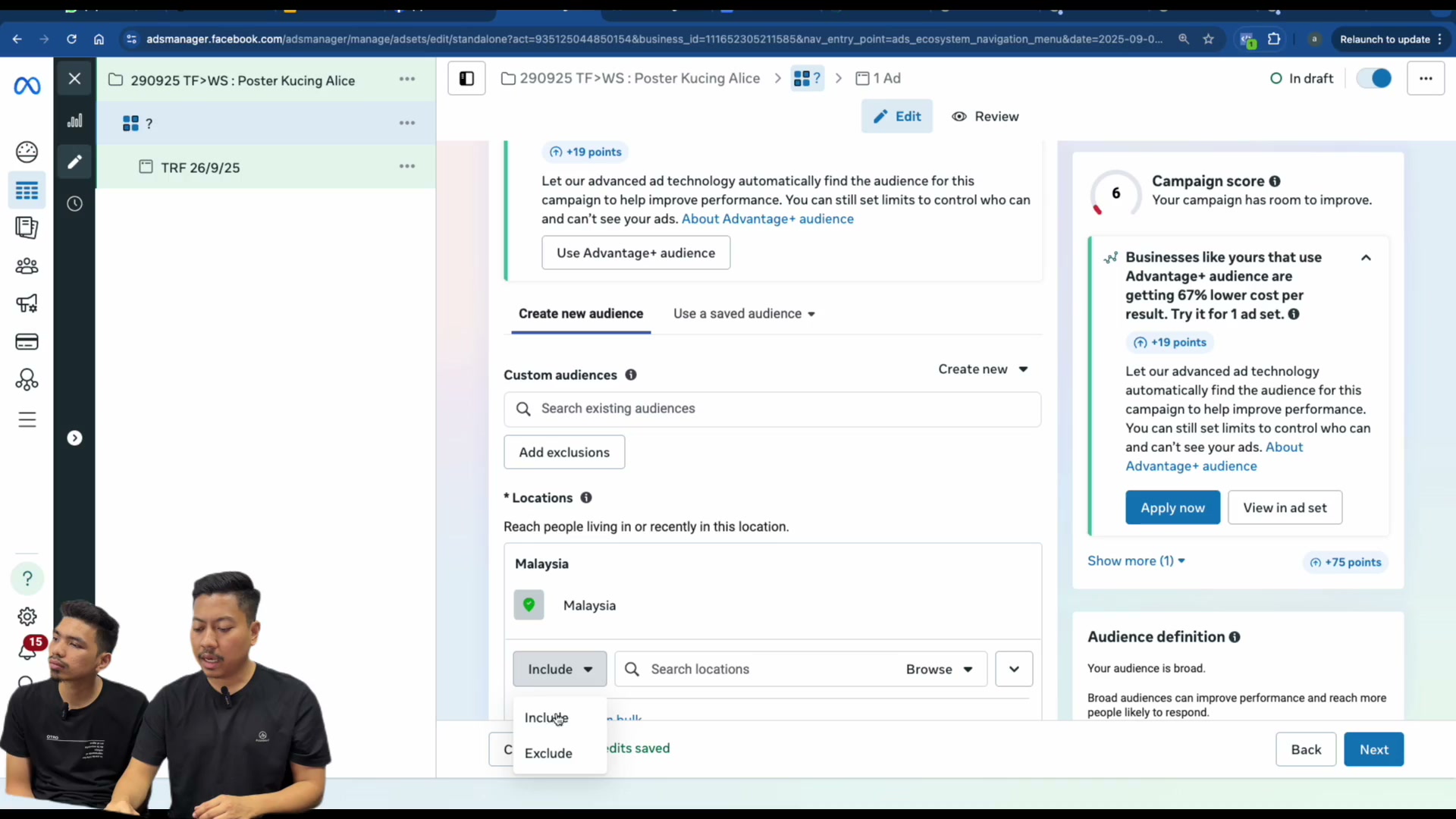Open notifications bell with 15 badge
The width and height of the screenshot is (1456, 819).
pyautogui.click(x=30, y=648)
